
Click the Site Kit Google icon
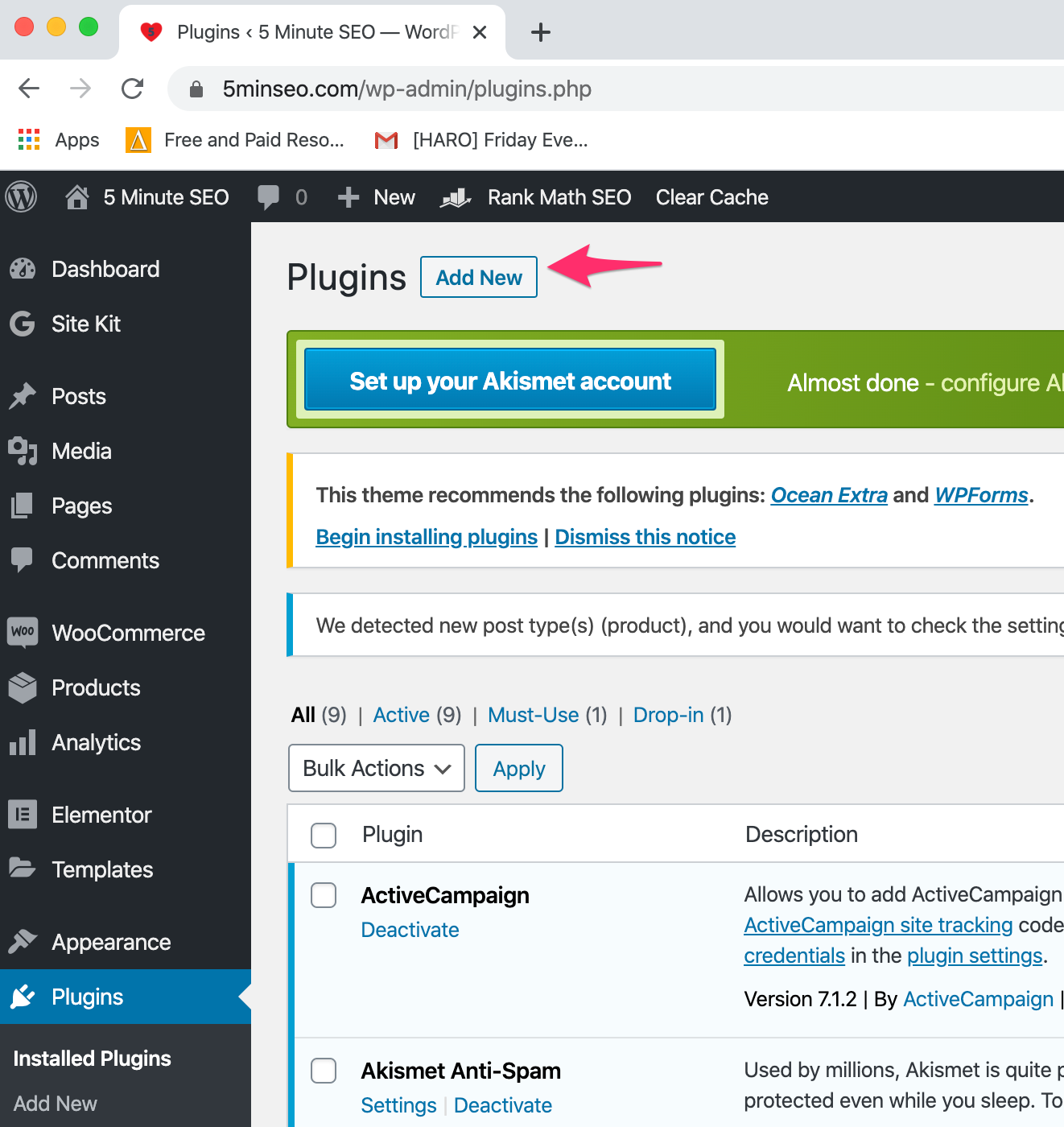pyautogui.click(x=23, y=324)
